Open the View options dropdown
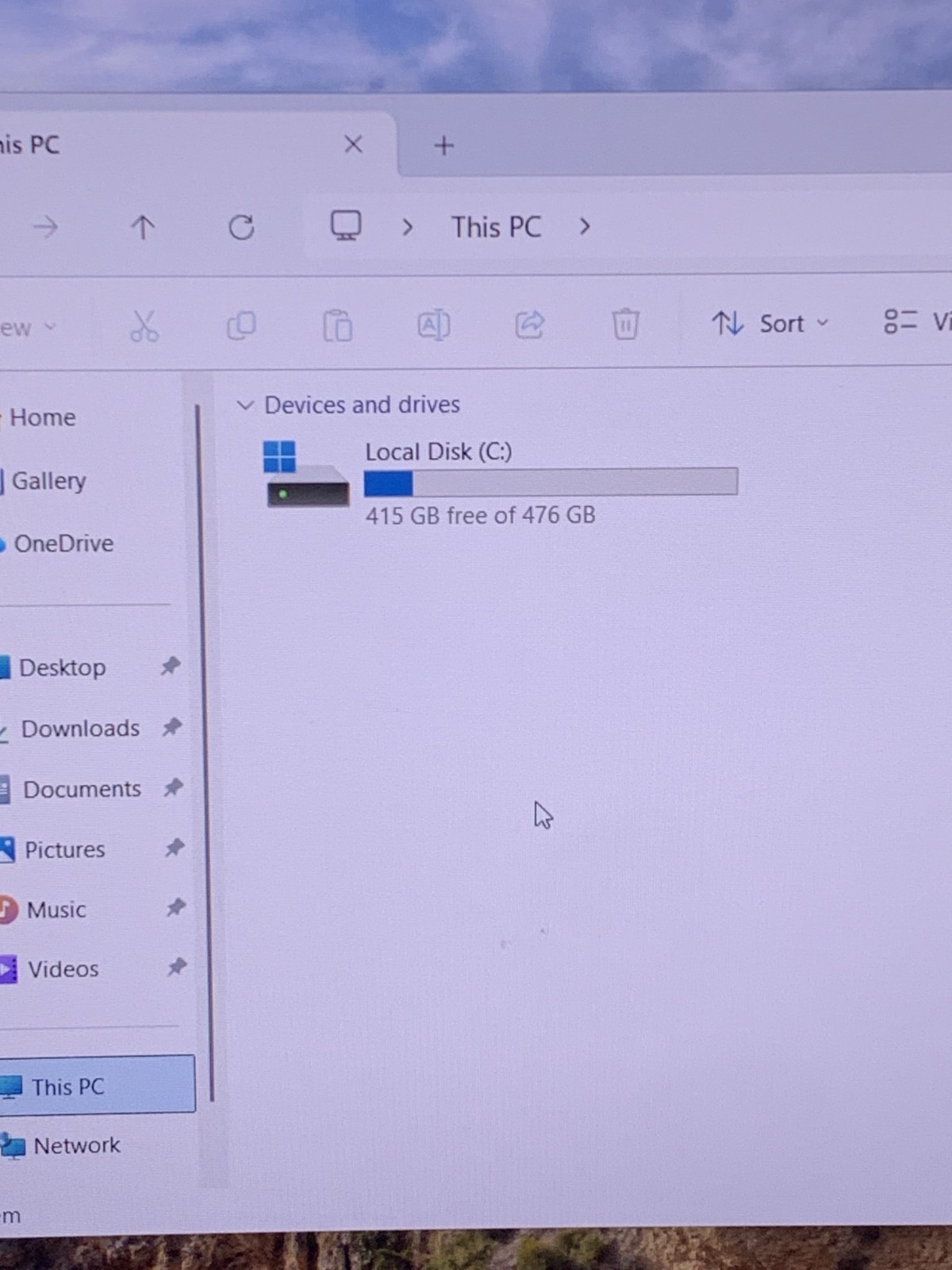This screenshot has height=1270, width=952. 917,321
